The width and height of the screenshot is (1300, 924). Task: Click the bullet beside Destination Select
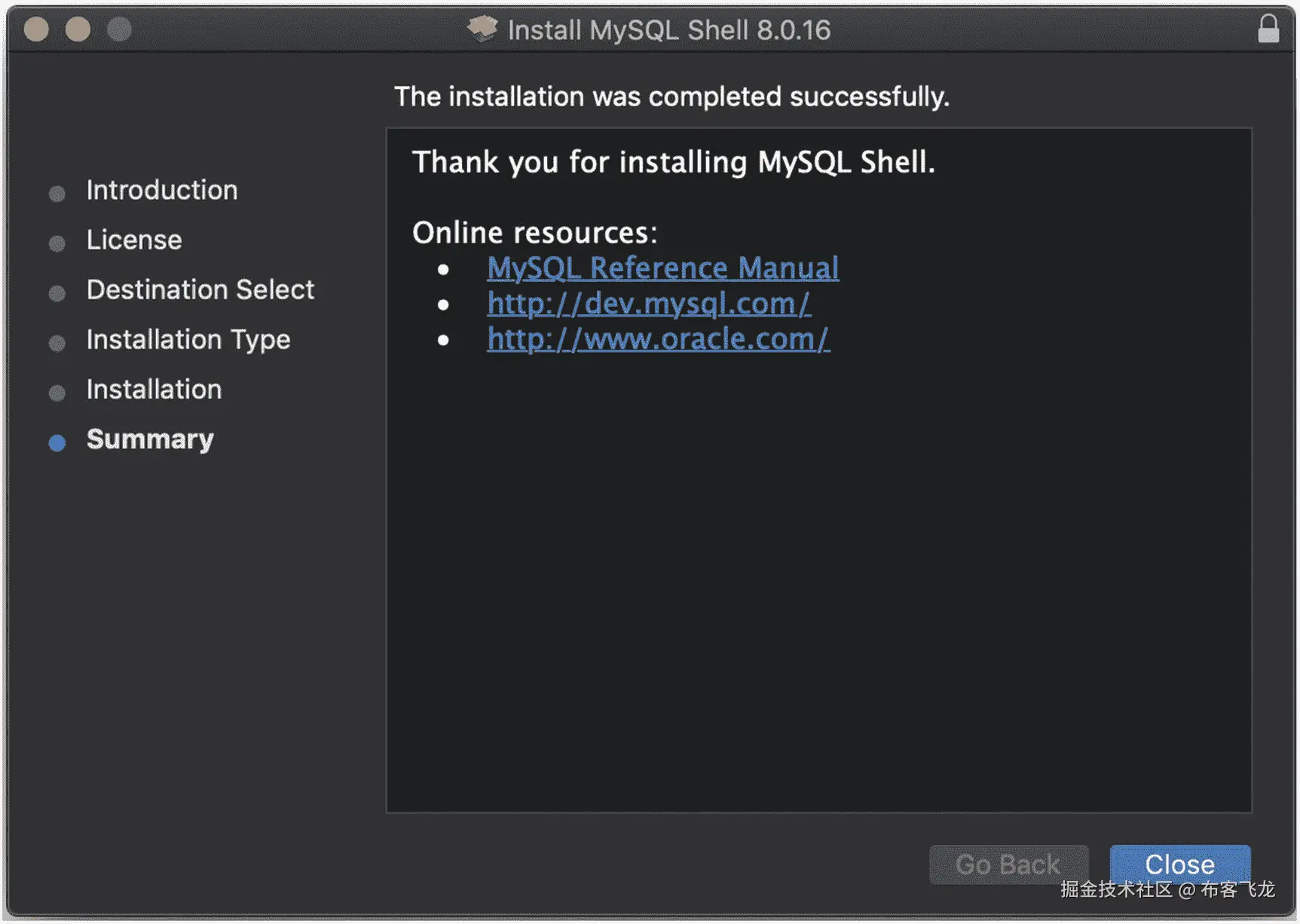pyautogui.click(x=57, y=292)
